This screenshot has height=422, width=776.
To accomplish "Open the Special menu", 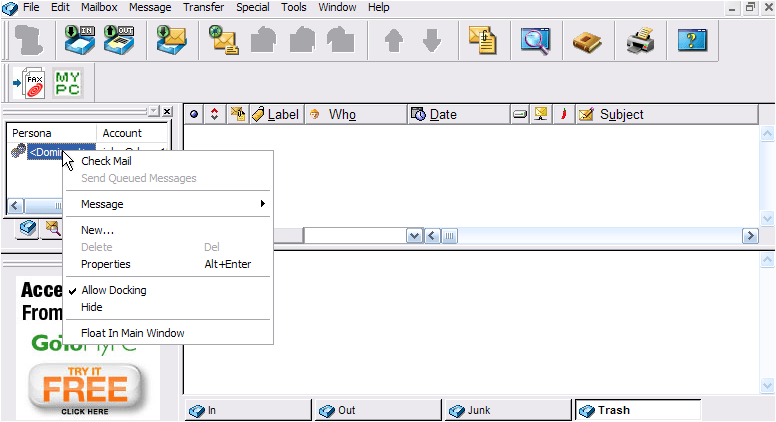I will point(252,7).
